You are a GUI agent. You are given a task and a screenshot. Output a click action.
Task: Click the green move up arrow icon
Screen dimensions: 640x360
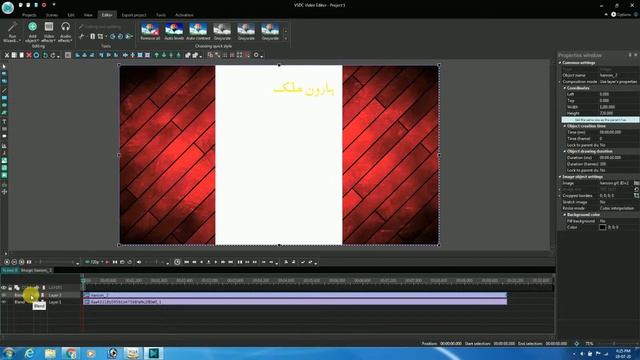[156, 55]
